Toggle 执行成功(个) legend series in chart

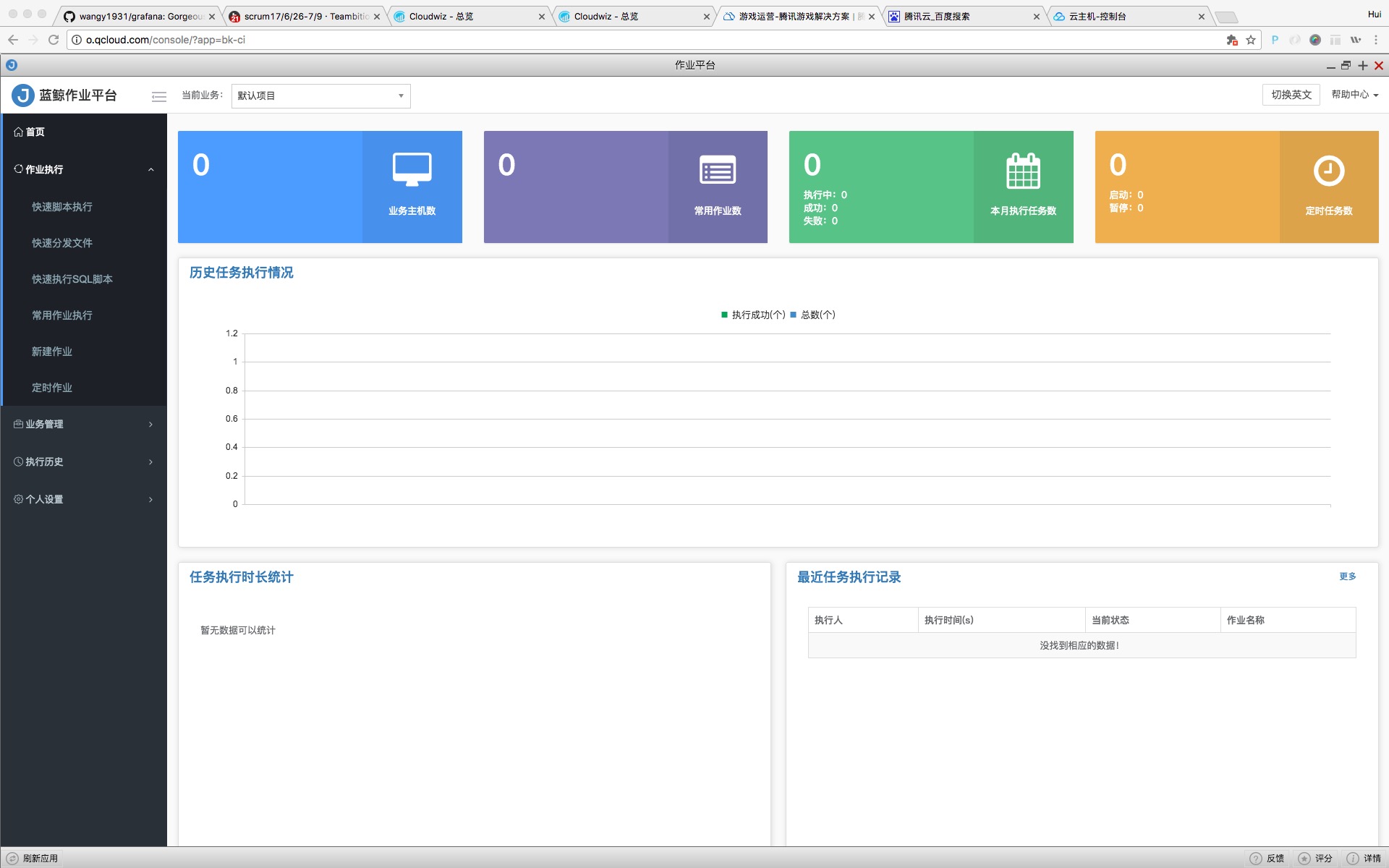[753, 315]
